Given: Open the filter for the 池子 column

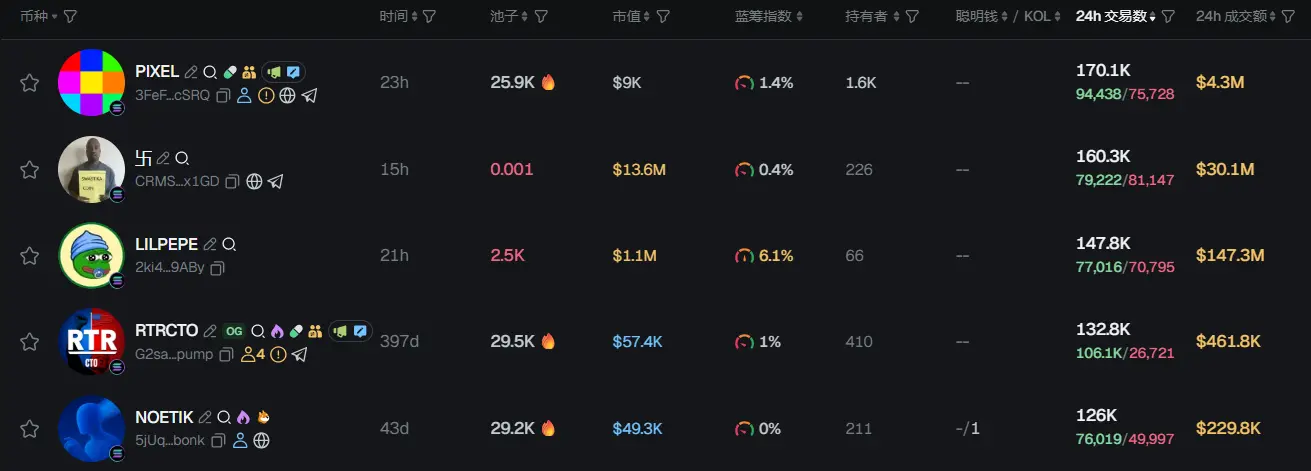Looking at the screenshot, I should 541,17.
